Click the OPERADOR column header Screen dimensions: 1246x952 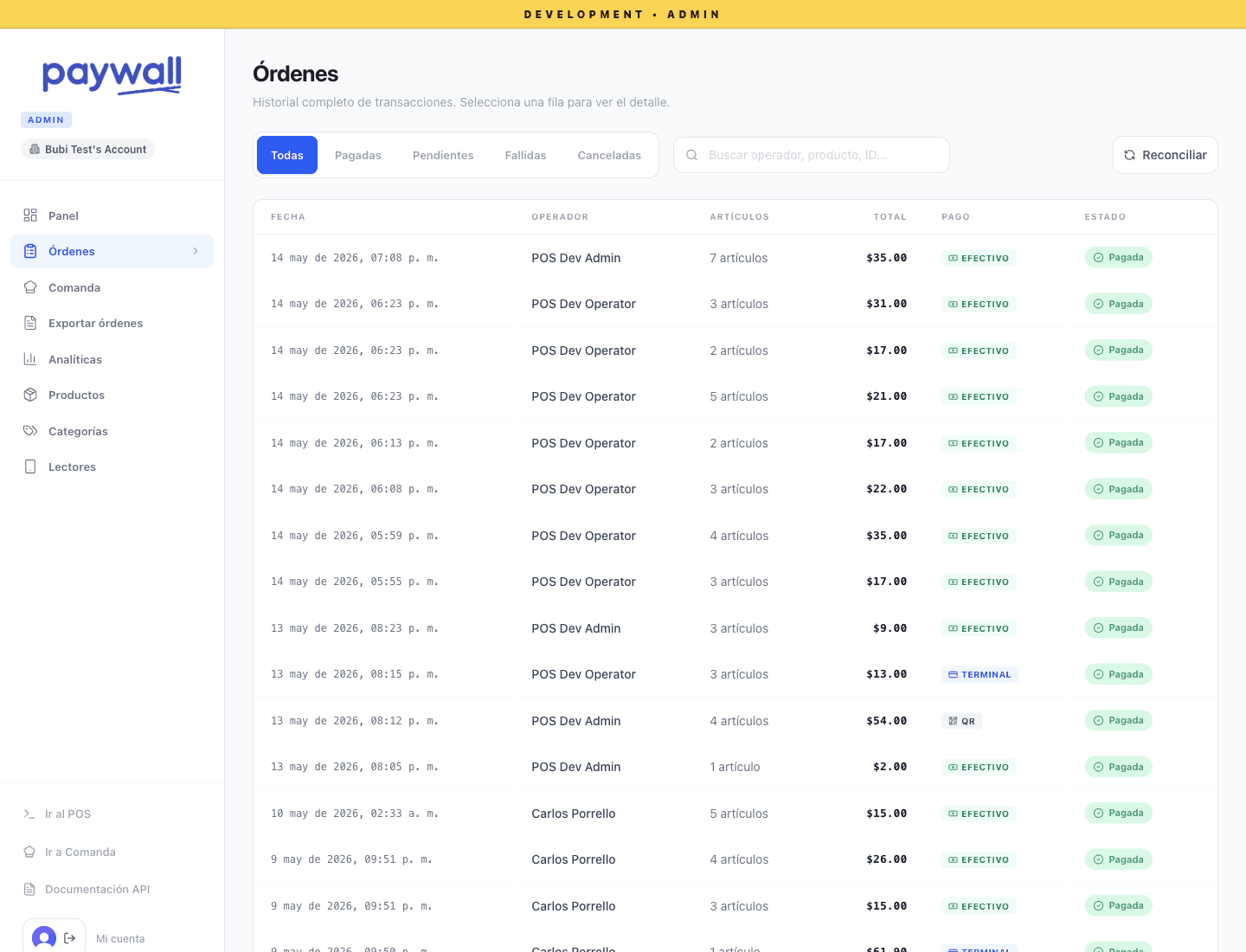[x=560, y=217]
